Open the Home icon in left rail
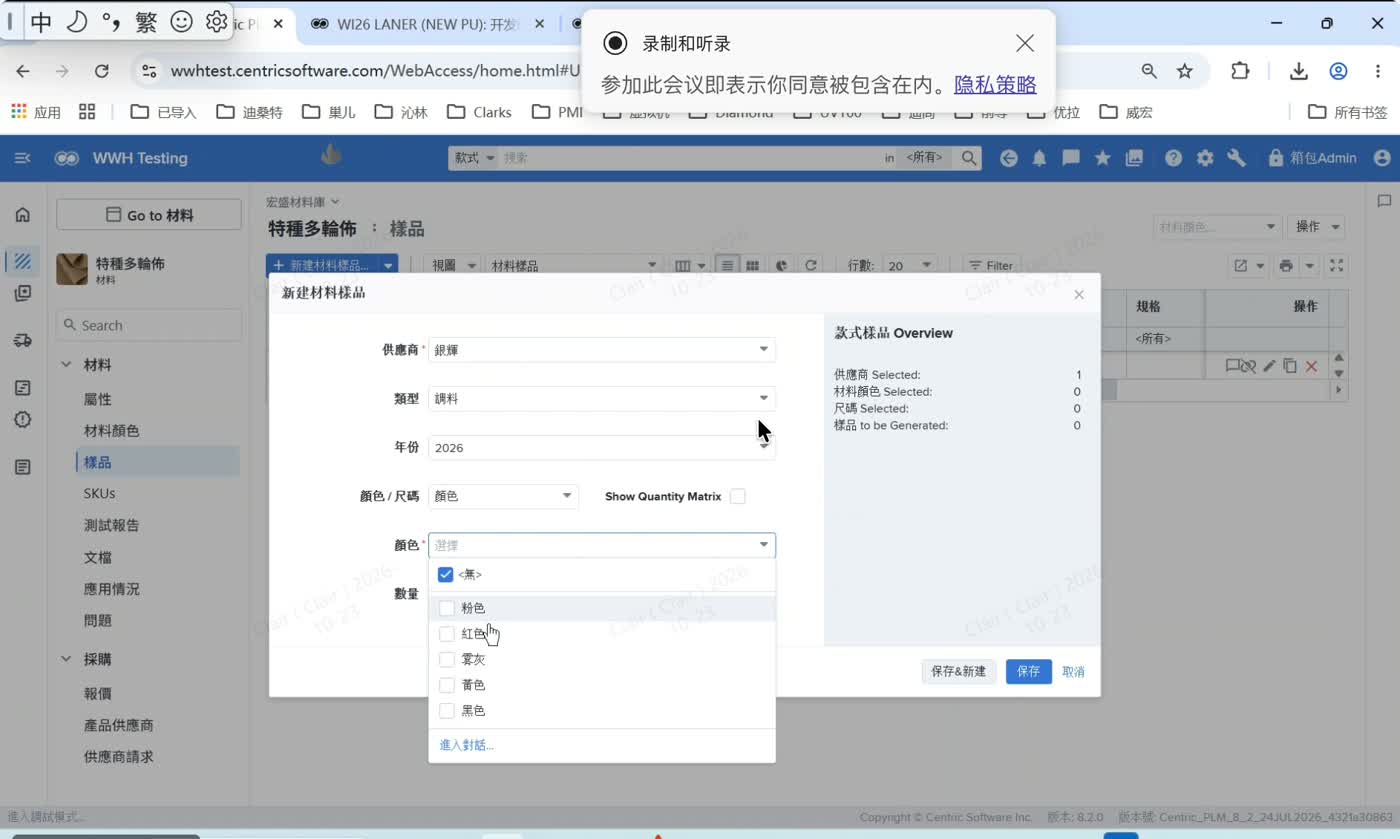 [x=22, y=215]
